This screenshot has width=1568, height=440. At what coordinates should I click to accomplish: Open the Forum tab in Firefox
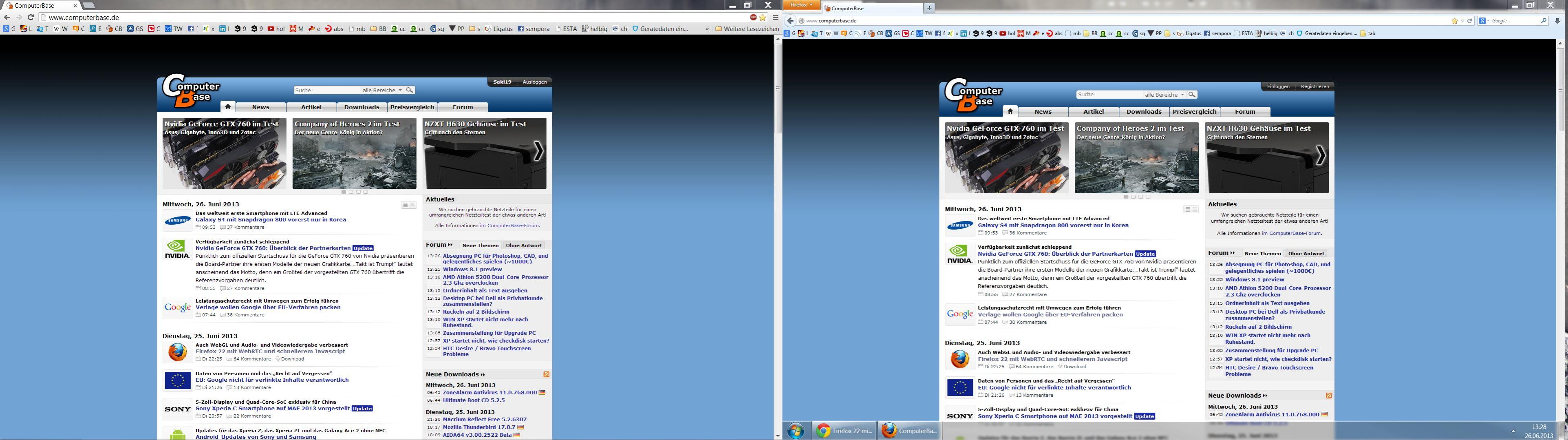click(1245, 112)
